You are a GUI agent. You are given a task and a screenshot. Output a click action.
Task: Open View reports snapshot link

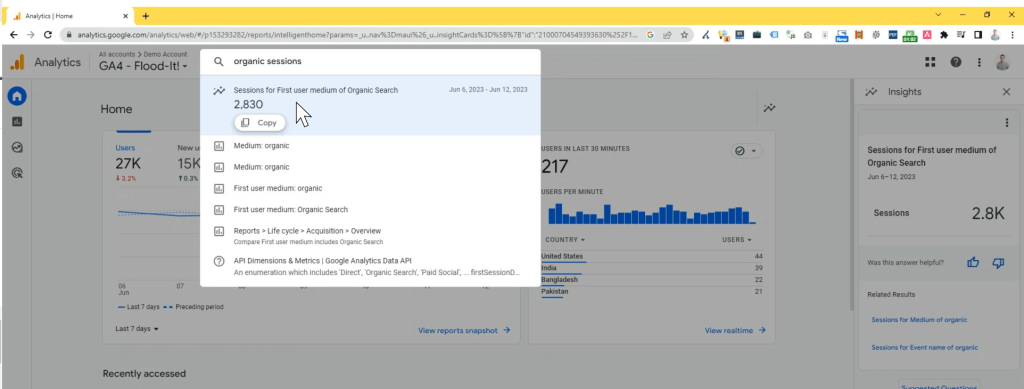tap(464, 330)
